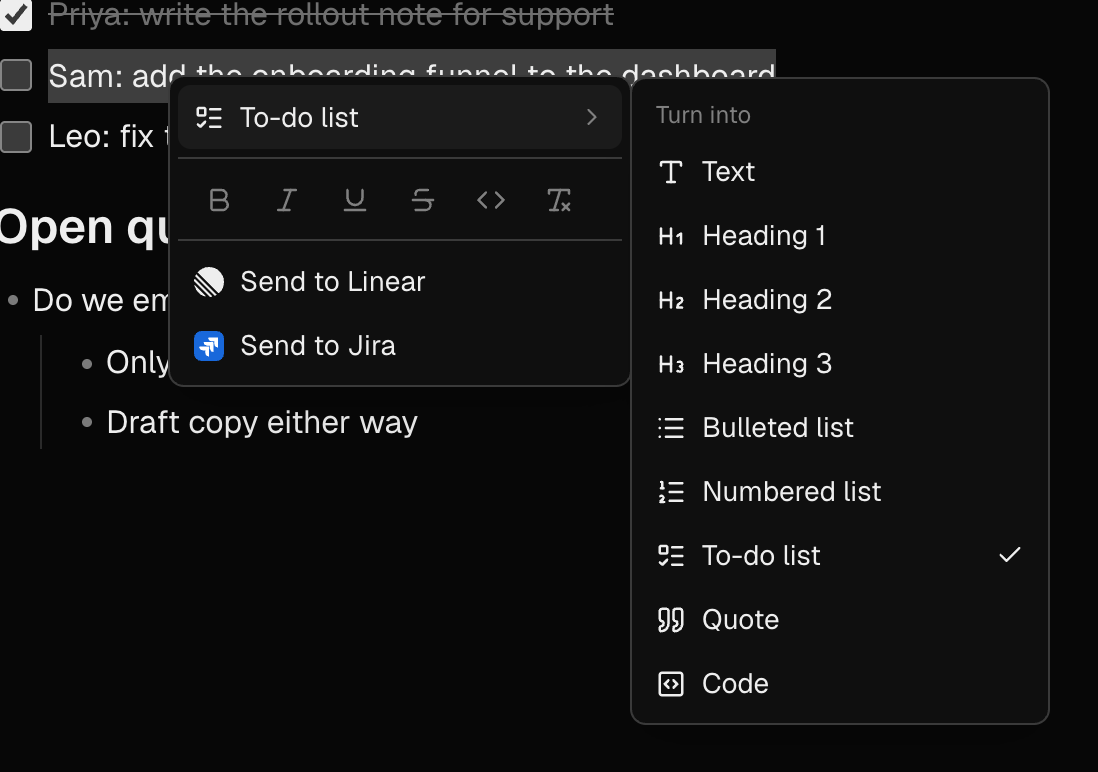This screenshot has height=772, width=1098.
Task: Apply underline formatting
Action: pos(354,200)
